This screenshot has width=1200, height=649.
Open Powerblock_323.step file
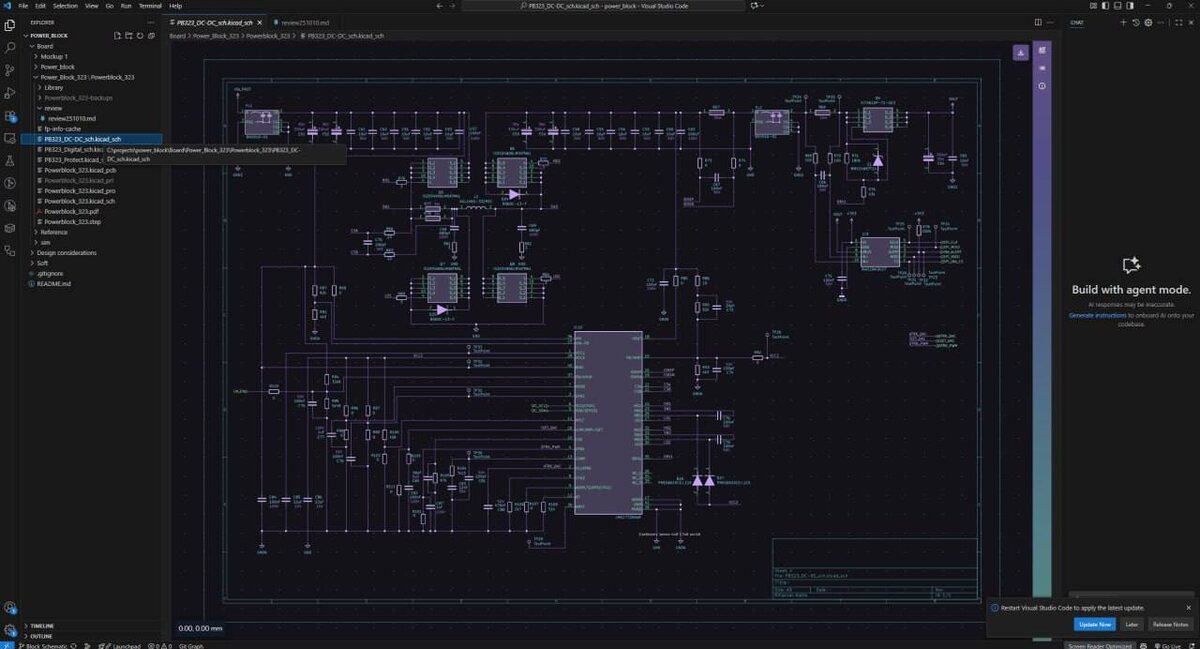pyautogui.click(x=72, y=222)
